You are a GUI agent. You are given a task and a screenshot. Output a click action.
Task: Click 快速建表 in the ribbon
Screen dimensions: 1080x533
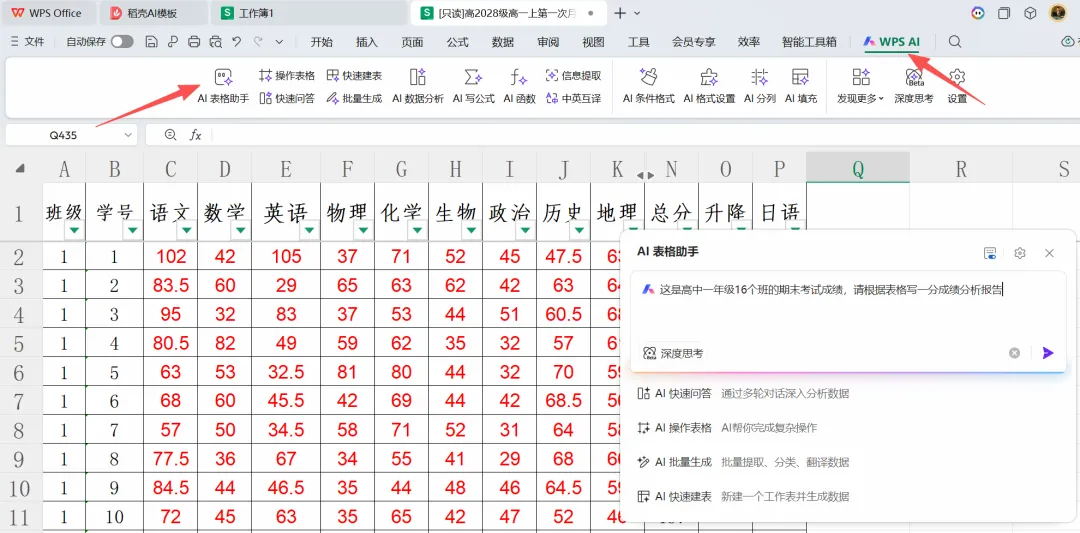point(354,76)
